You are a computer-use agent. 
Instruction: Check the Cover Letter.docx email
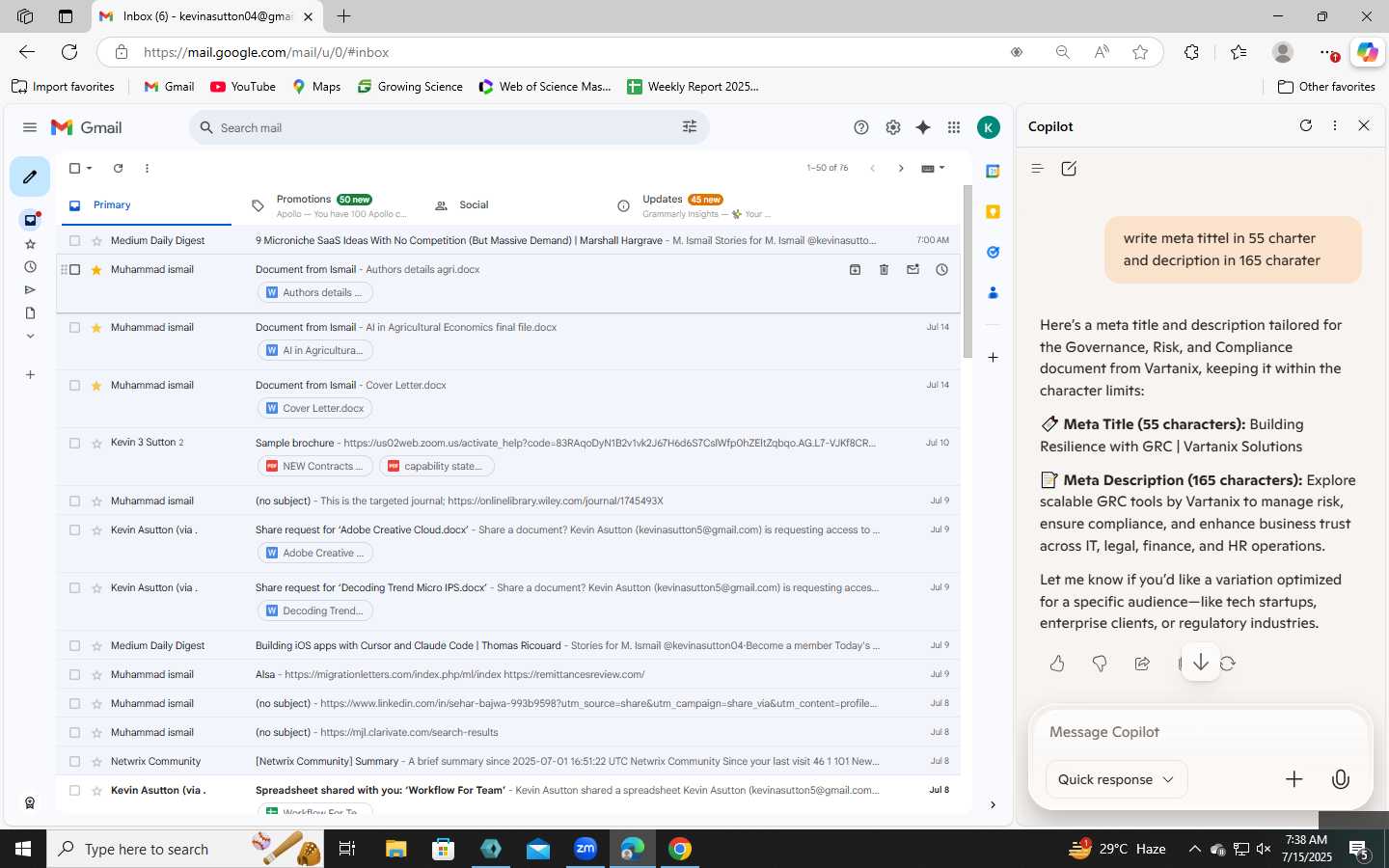(74, 386)
